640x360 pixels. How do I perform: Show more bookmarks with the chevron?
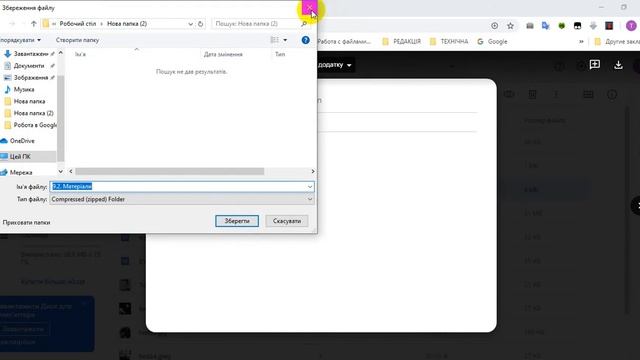tap(581, 42)
